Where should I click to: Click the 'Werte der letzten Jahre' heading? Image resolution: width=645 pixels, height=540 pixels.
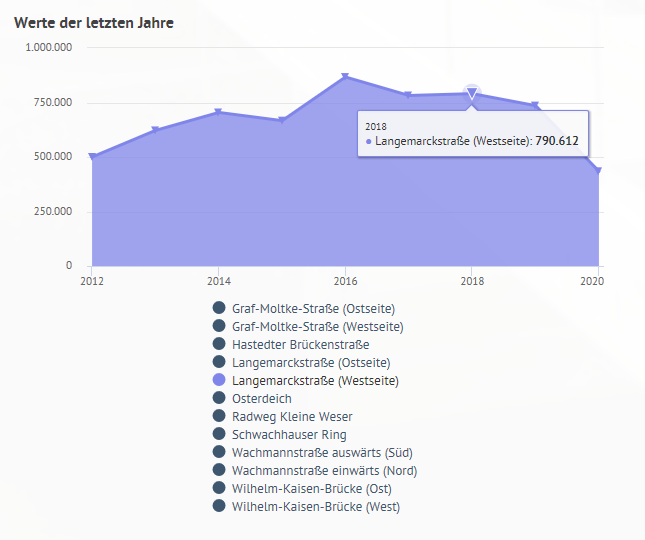click(94, 22)
